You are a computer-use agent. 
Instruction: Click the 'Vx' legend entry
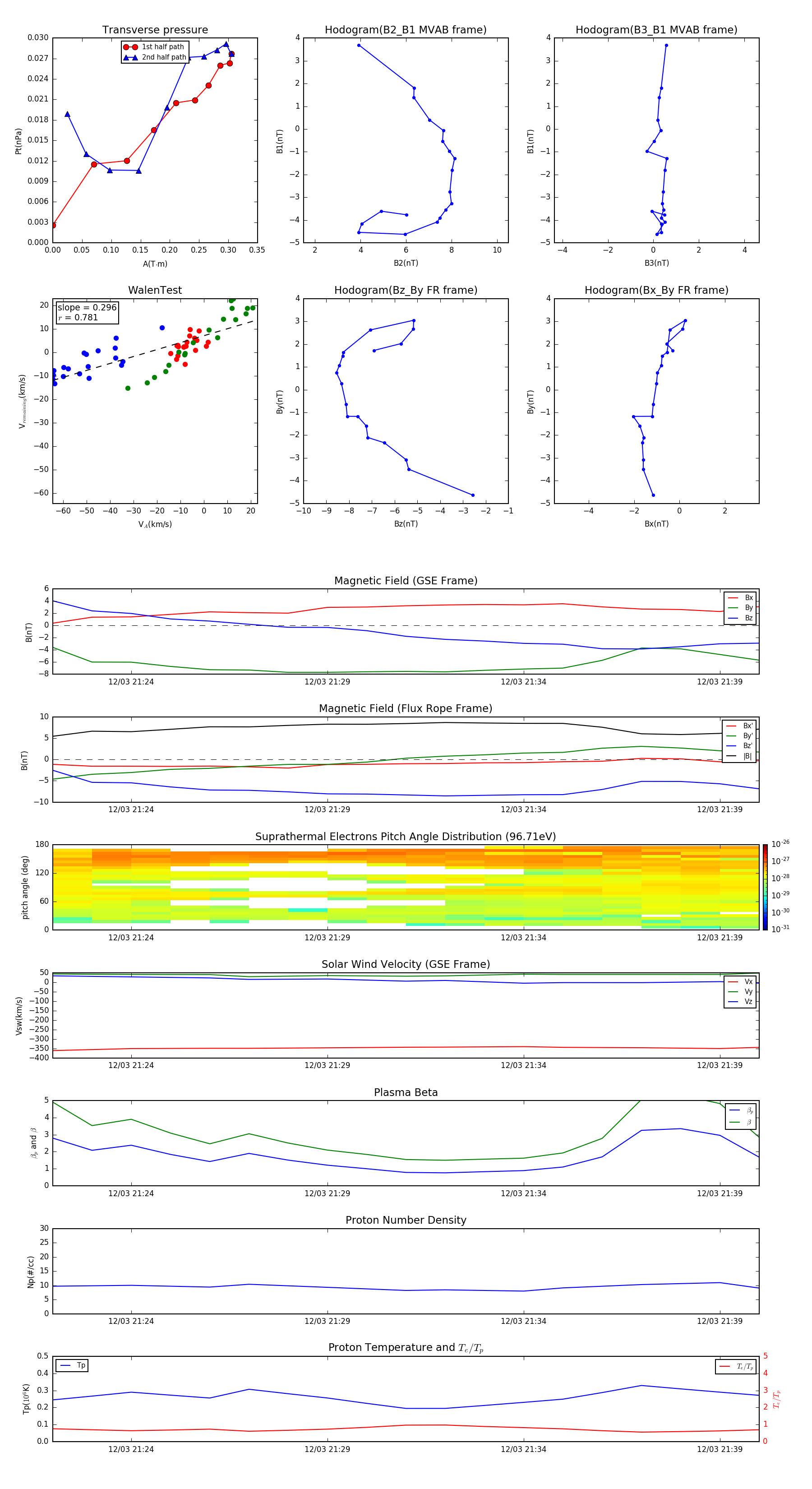click(x=740, y=981)
